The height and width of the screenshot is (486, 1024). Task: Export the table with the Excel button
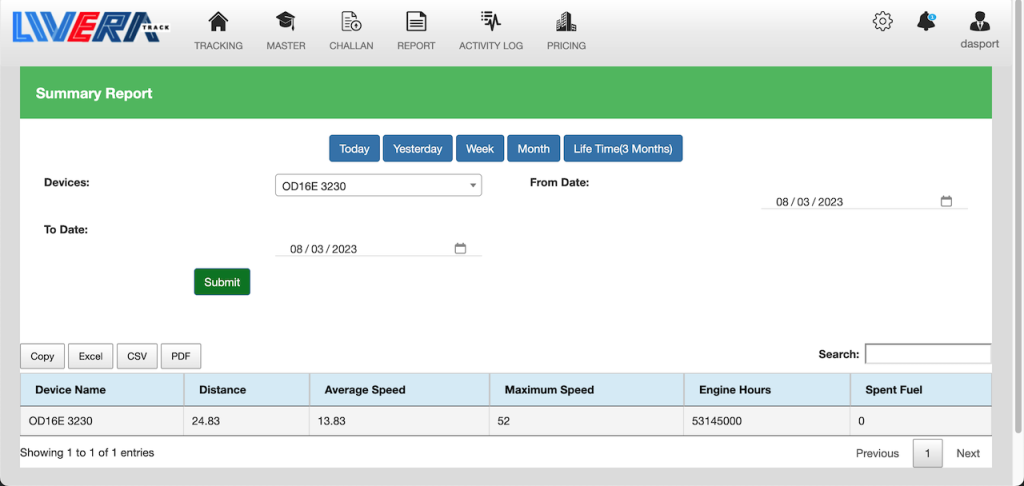(91, 356)
